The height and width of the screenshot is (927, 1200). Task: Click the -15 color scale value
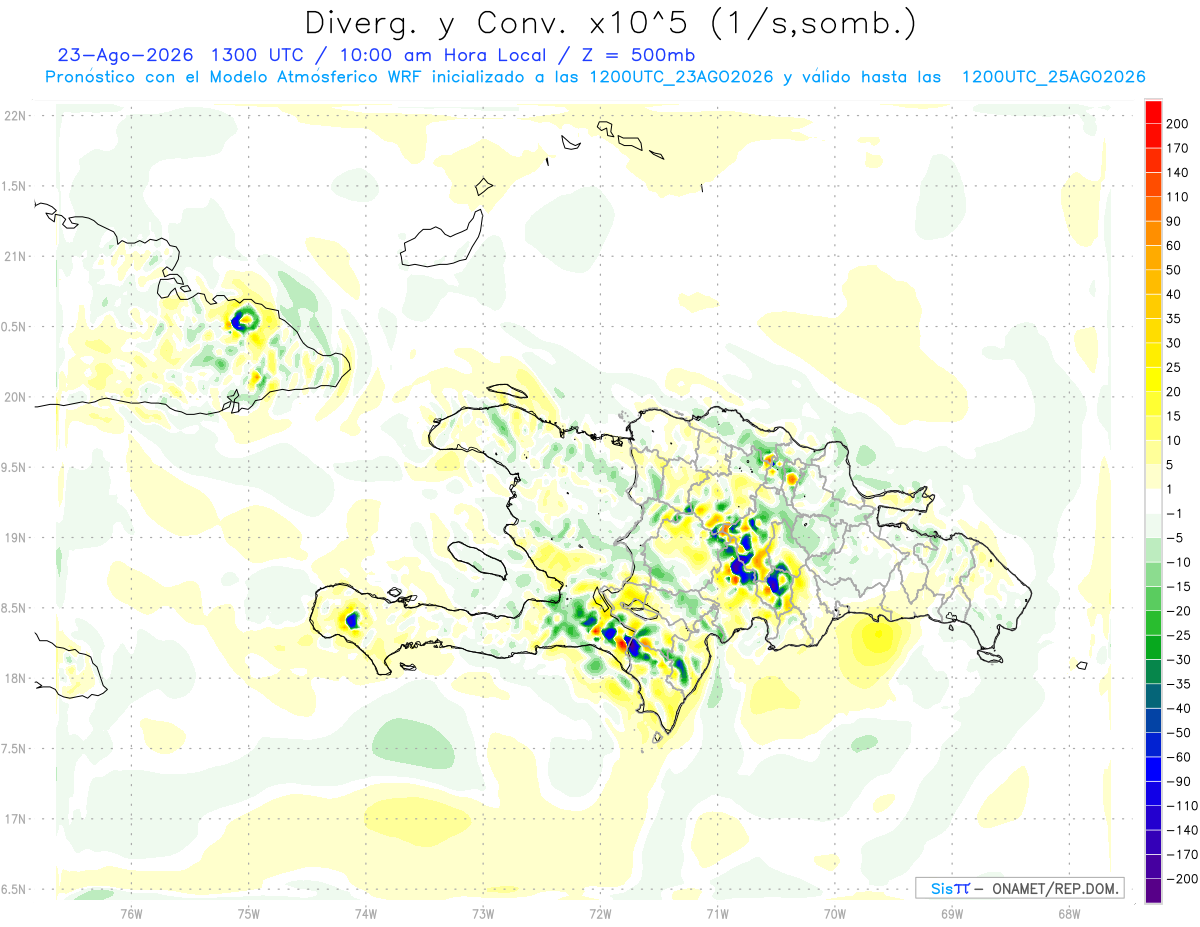(1177, 586)
